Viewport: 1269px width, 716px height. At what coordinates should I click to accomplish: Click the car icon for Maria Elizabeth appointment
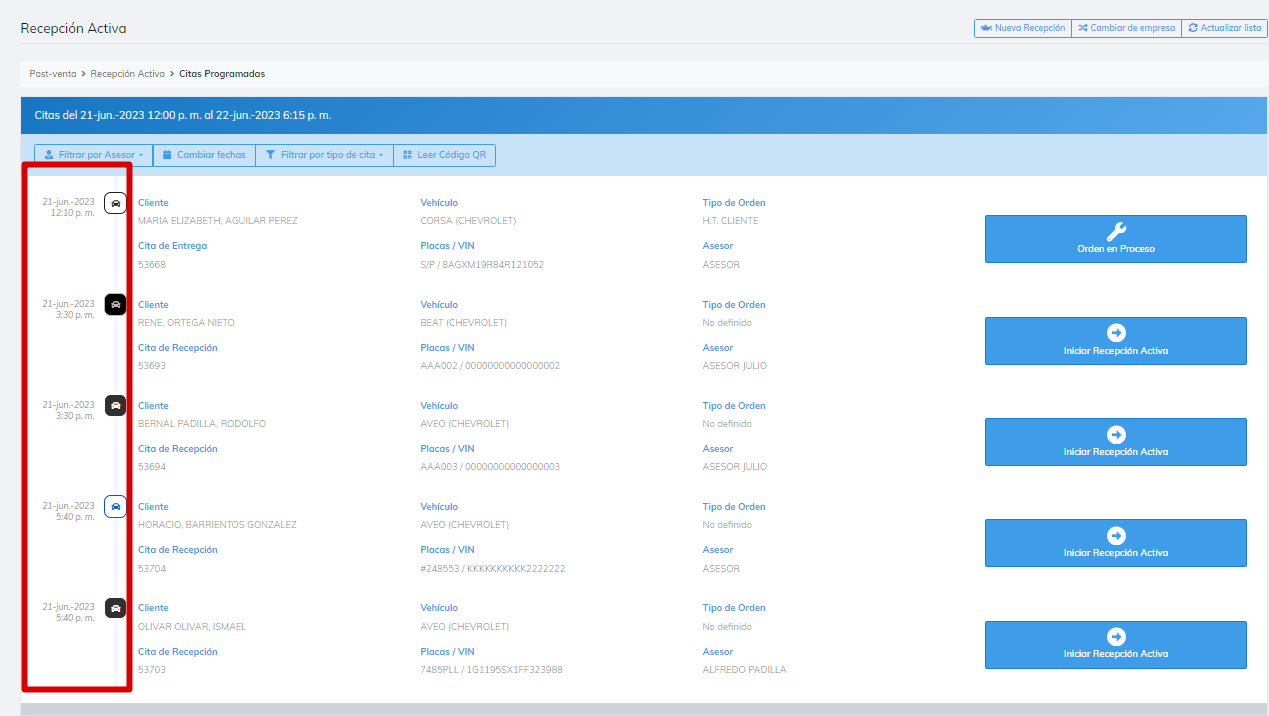click(116, 203)
